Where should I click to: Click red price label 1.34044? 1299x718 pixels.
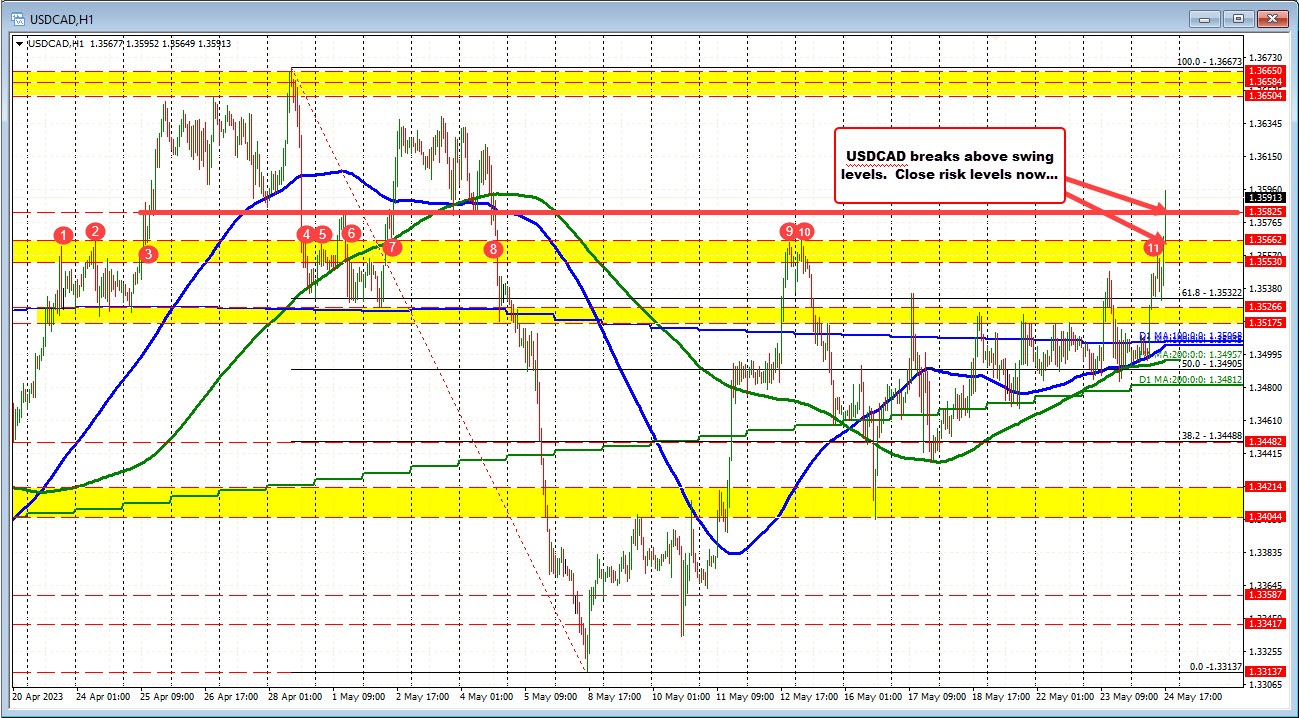tap(1264, 516)
